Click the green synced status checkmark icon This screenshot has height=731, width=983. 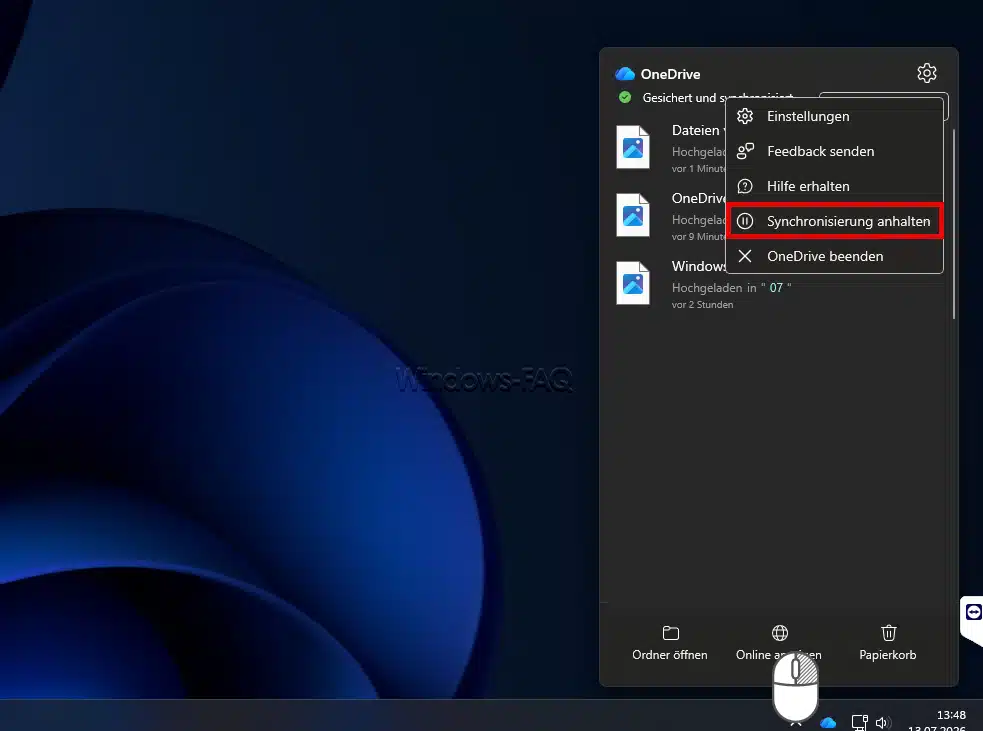click(x=625, y=97)
